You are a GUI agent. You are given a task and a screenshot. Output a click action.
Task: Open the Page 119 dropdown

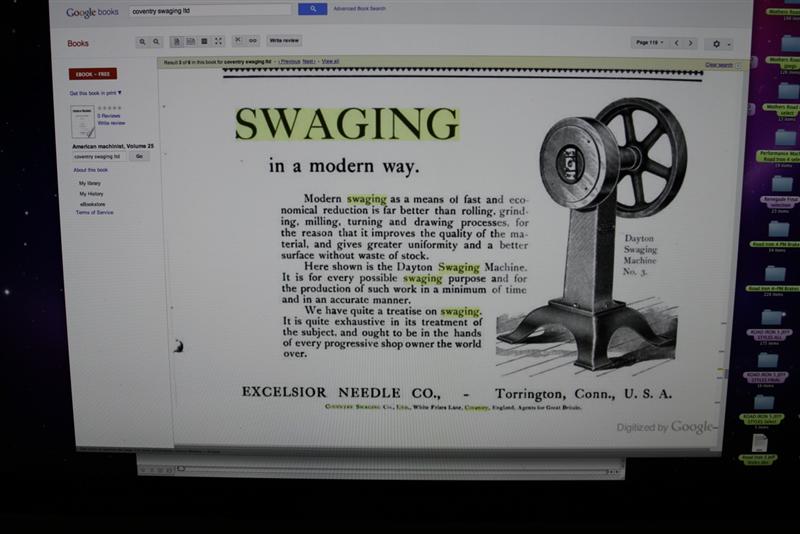click(x=649, y=43)
